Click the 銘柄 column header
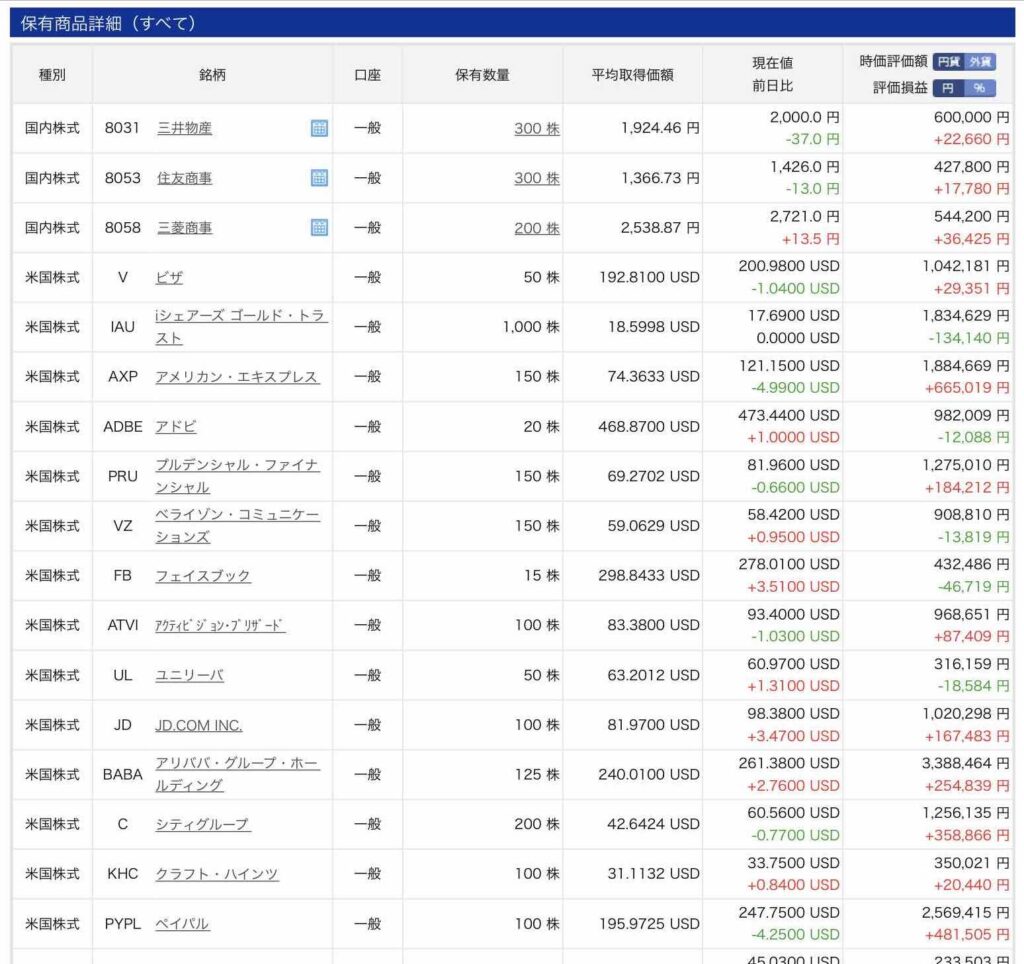The width and height of the screenshot is (1024, 964). [x=212, y=74]
